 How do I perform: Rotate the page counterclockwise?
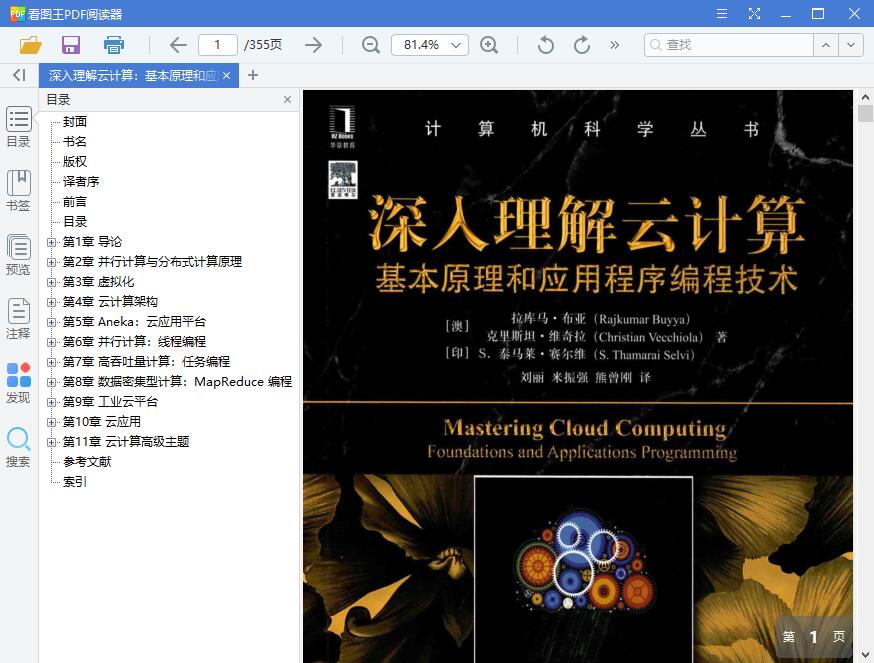tap(546, 45)
